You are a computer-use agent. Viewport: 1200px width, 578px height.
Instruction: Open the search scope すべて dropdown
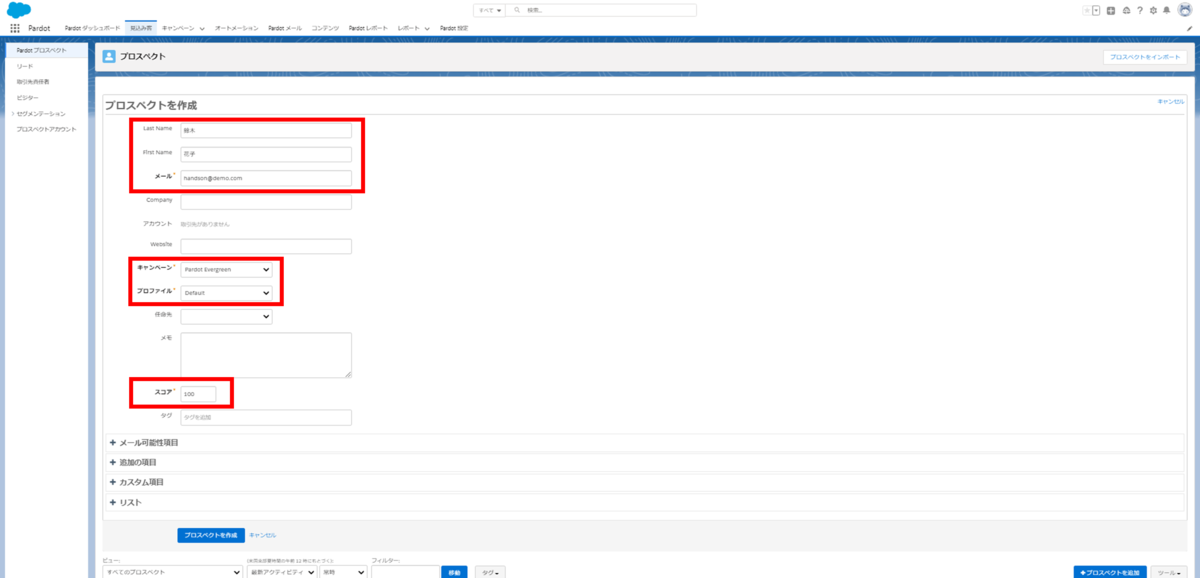pyautogui.click(x=489, y=10)
